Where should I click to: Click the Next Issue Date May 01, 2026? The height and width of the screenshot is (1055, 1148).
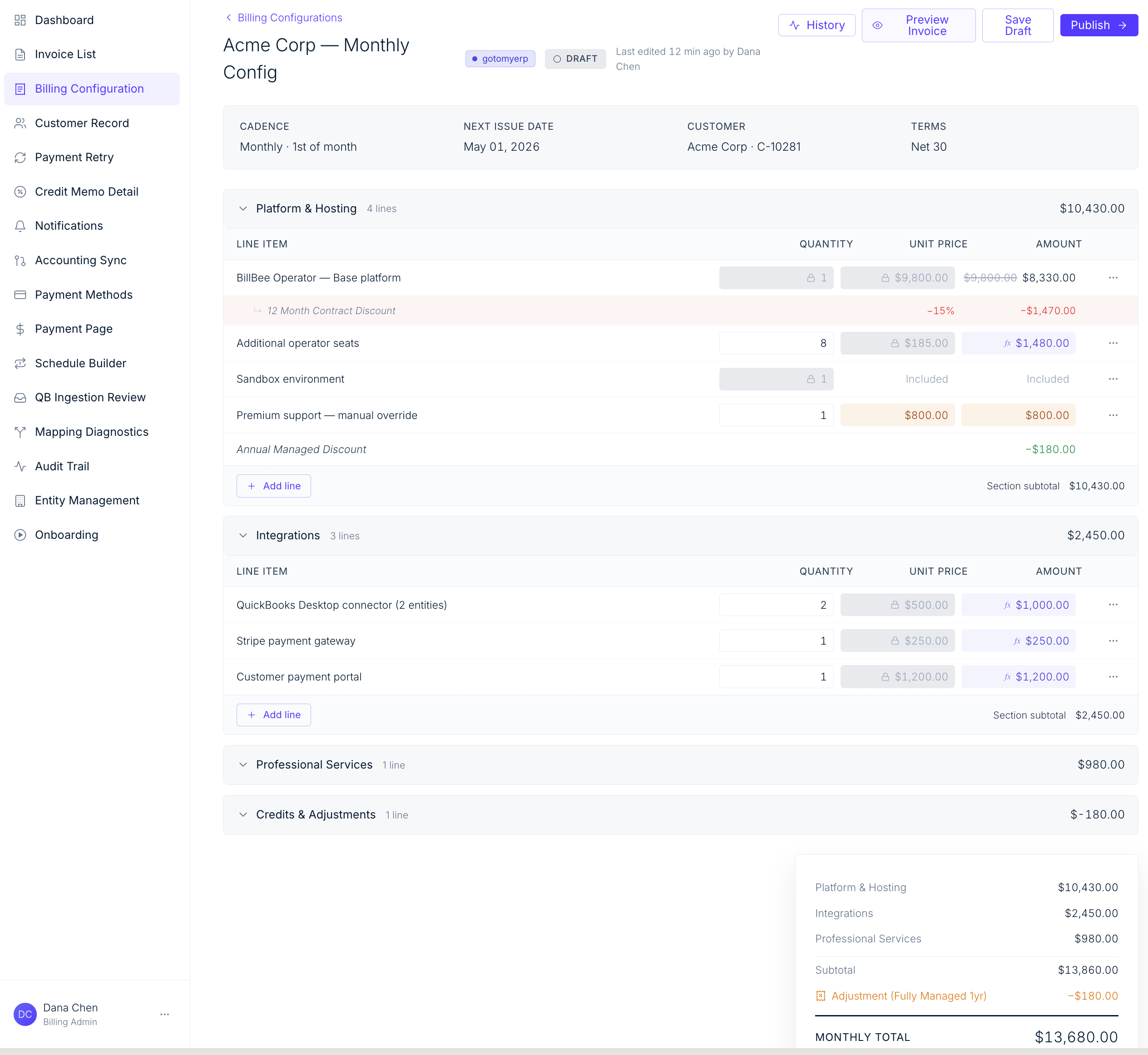pos(501,147)
